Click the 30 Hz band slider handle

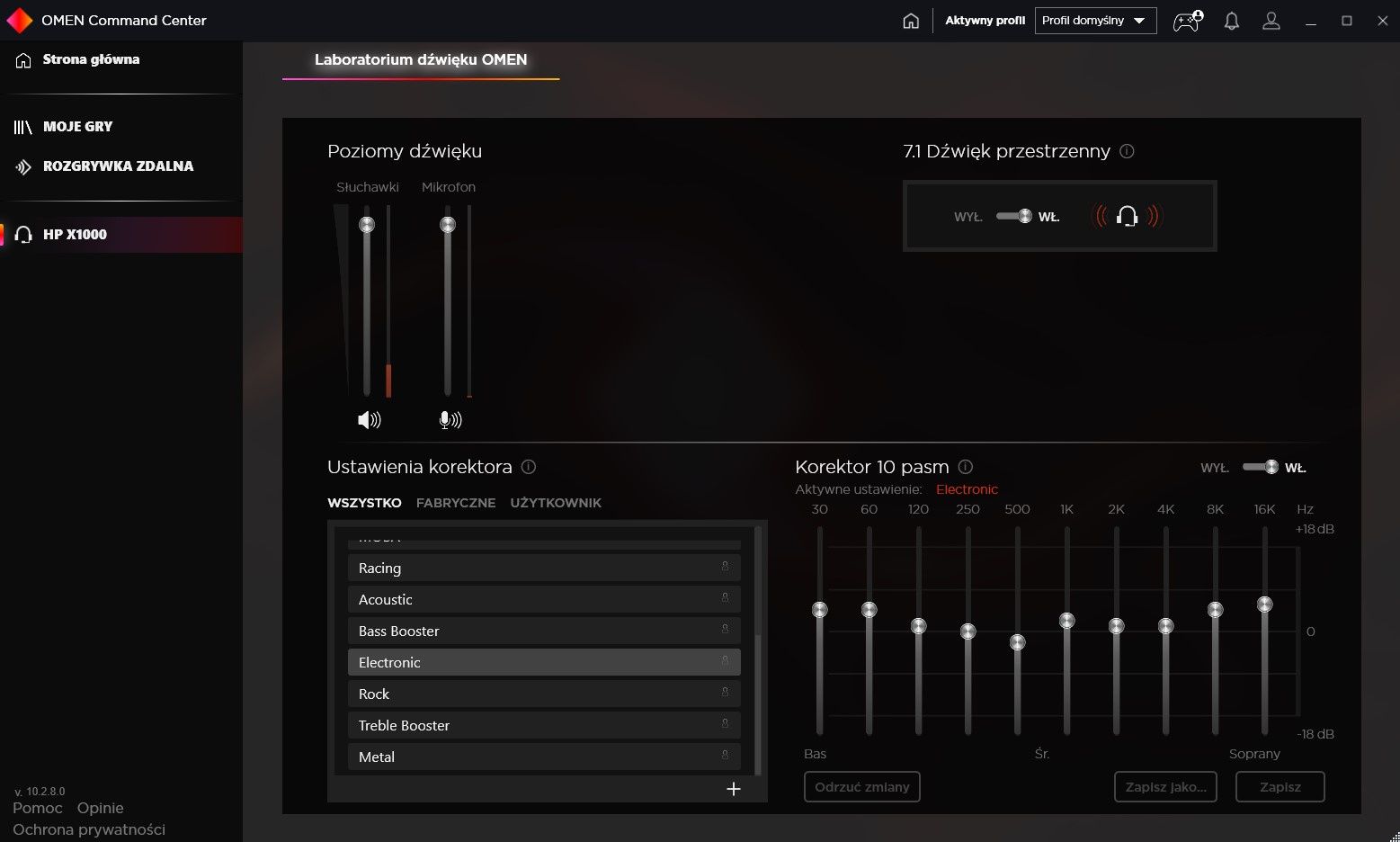click(x=820, y=610)
